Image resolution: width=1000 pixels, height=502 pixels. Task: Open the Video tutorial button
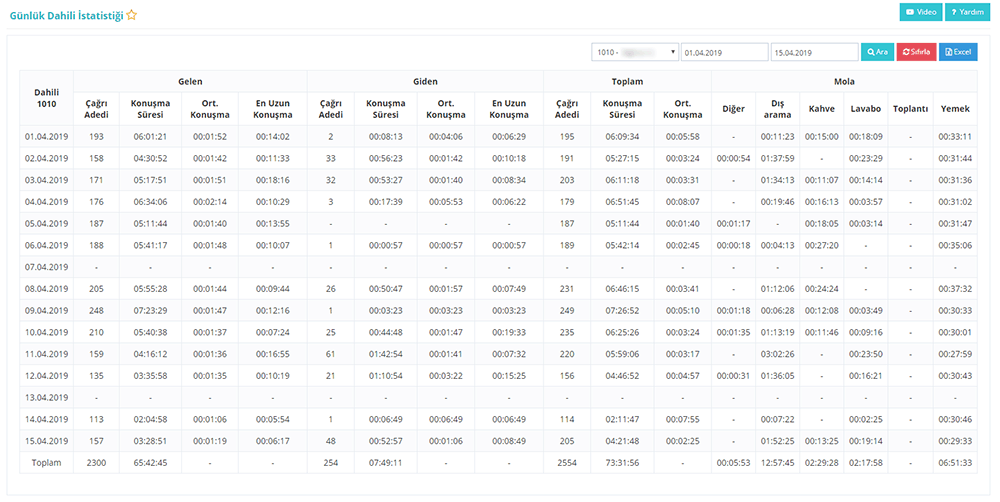(x=920, y=12)
